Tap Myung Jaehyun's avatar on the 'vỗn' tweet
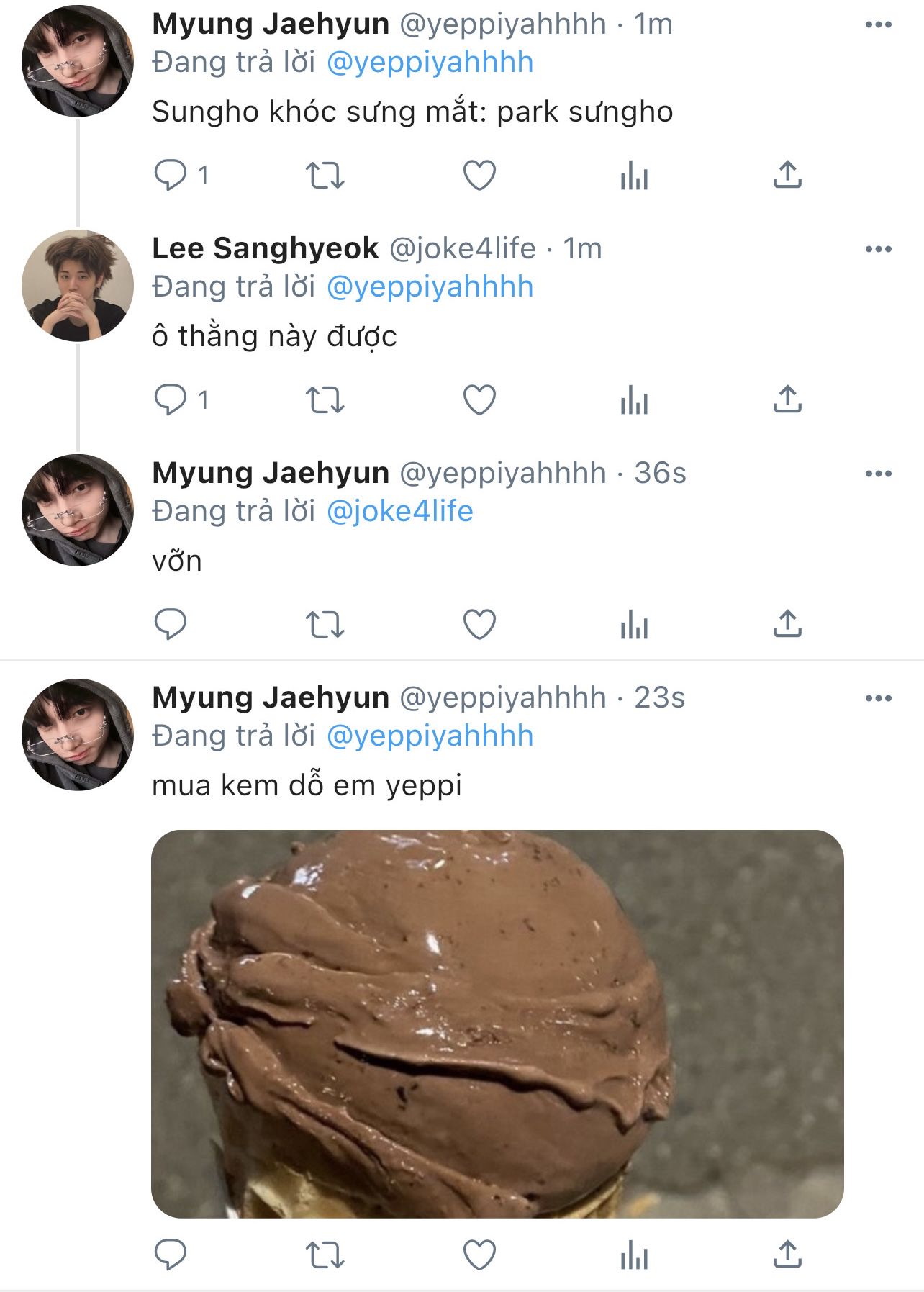Screen dimensions: 924x1292 [78, 510]
